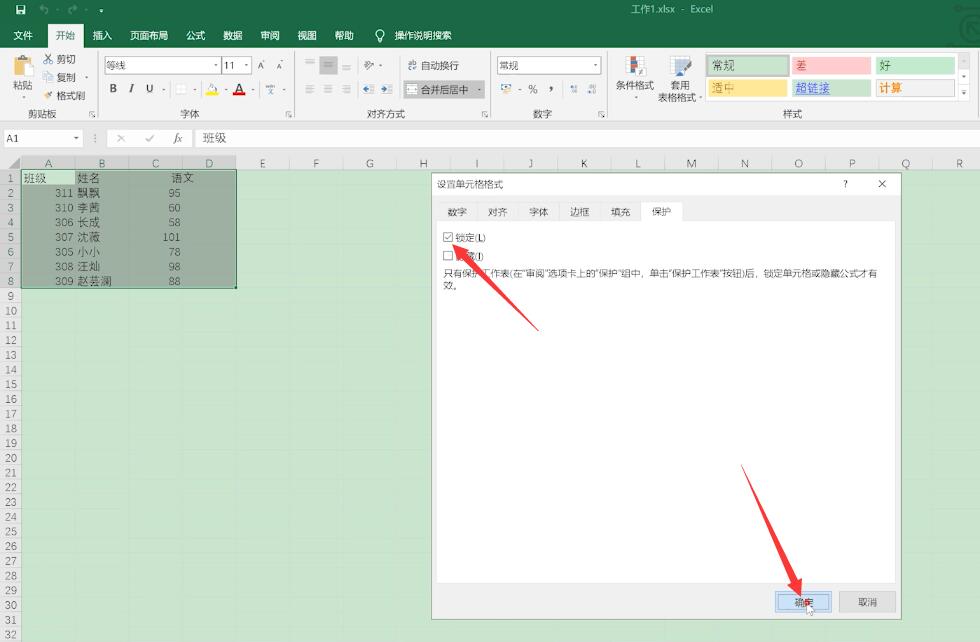Click the 自动换行 wrap text button

[x=433, y=66]
